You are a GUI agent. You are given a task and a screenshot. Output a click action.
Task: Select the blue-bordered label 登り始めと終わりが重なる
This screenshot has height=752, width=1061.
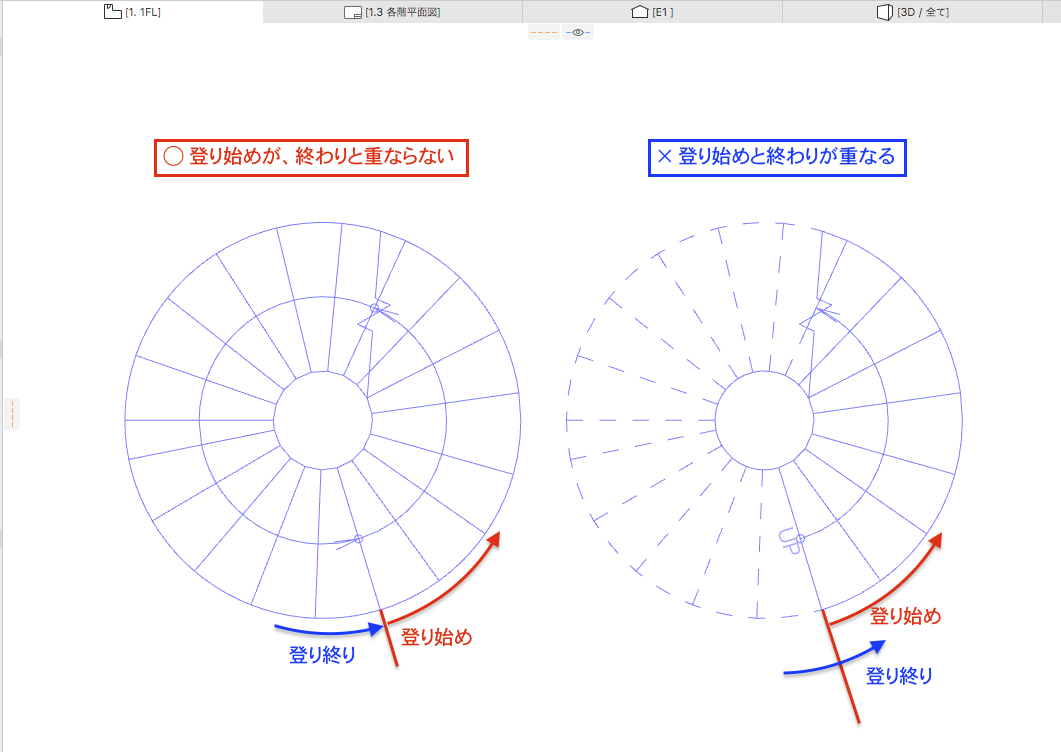point(776,157)
